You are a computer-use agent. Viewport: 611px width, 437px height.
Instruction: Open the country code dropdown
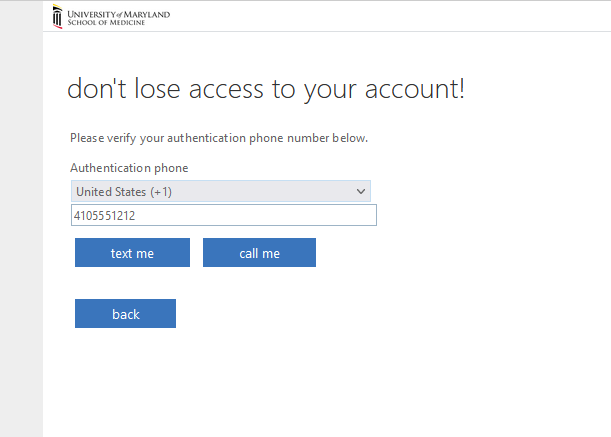[220, 191]
